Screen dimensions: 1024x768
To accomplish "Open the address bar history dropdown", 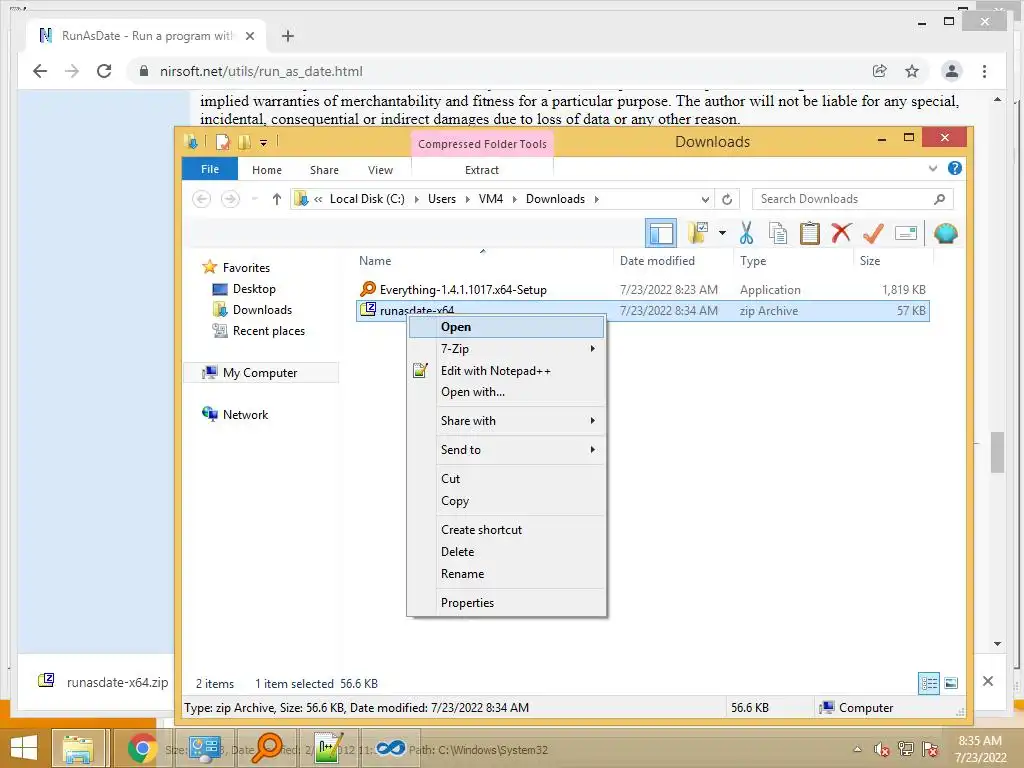I will [705, 199].
